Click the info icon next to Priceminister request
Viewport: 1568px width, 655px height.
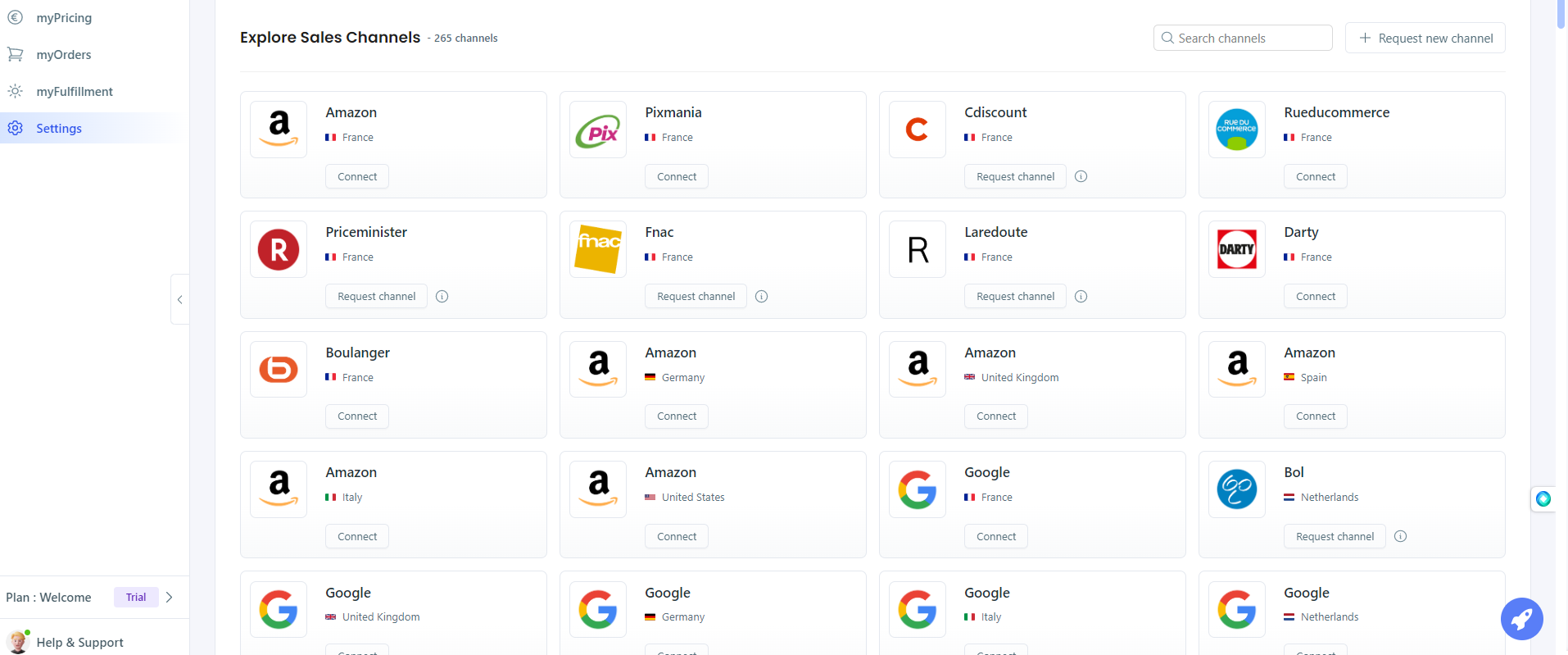click(x=442, y=296)
